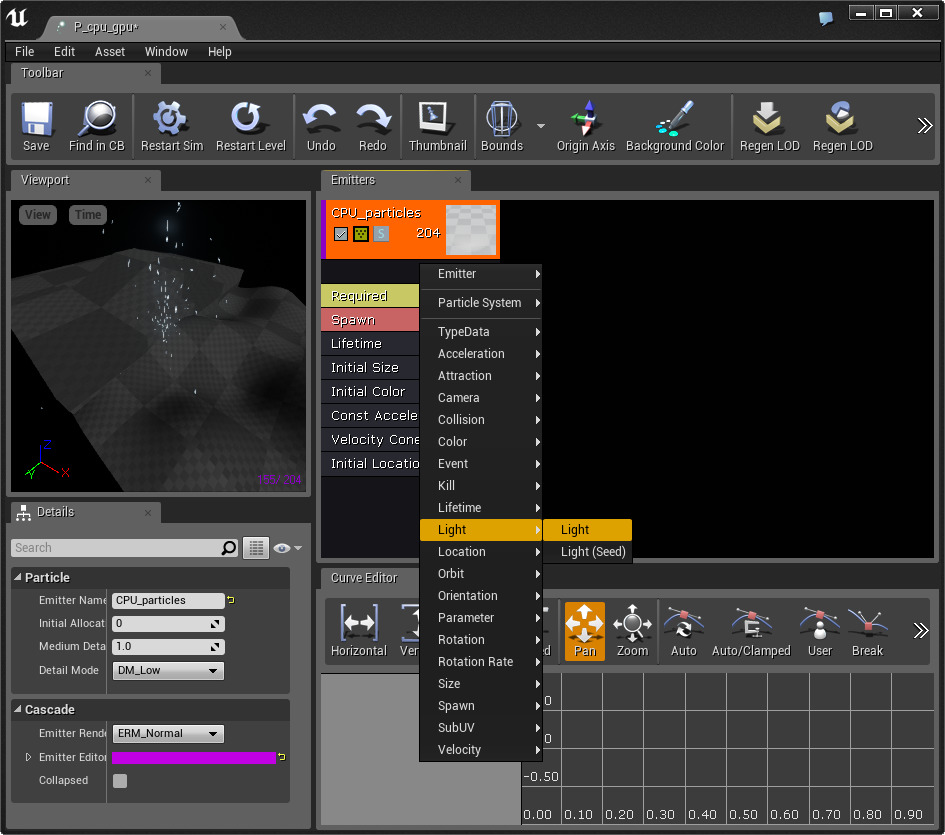Open the Emitter Render ERM_Normal dropdown

coord(168,734)
